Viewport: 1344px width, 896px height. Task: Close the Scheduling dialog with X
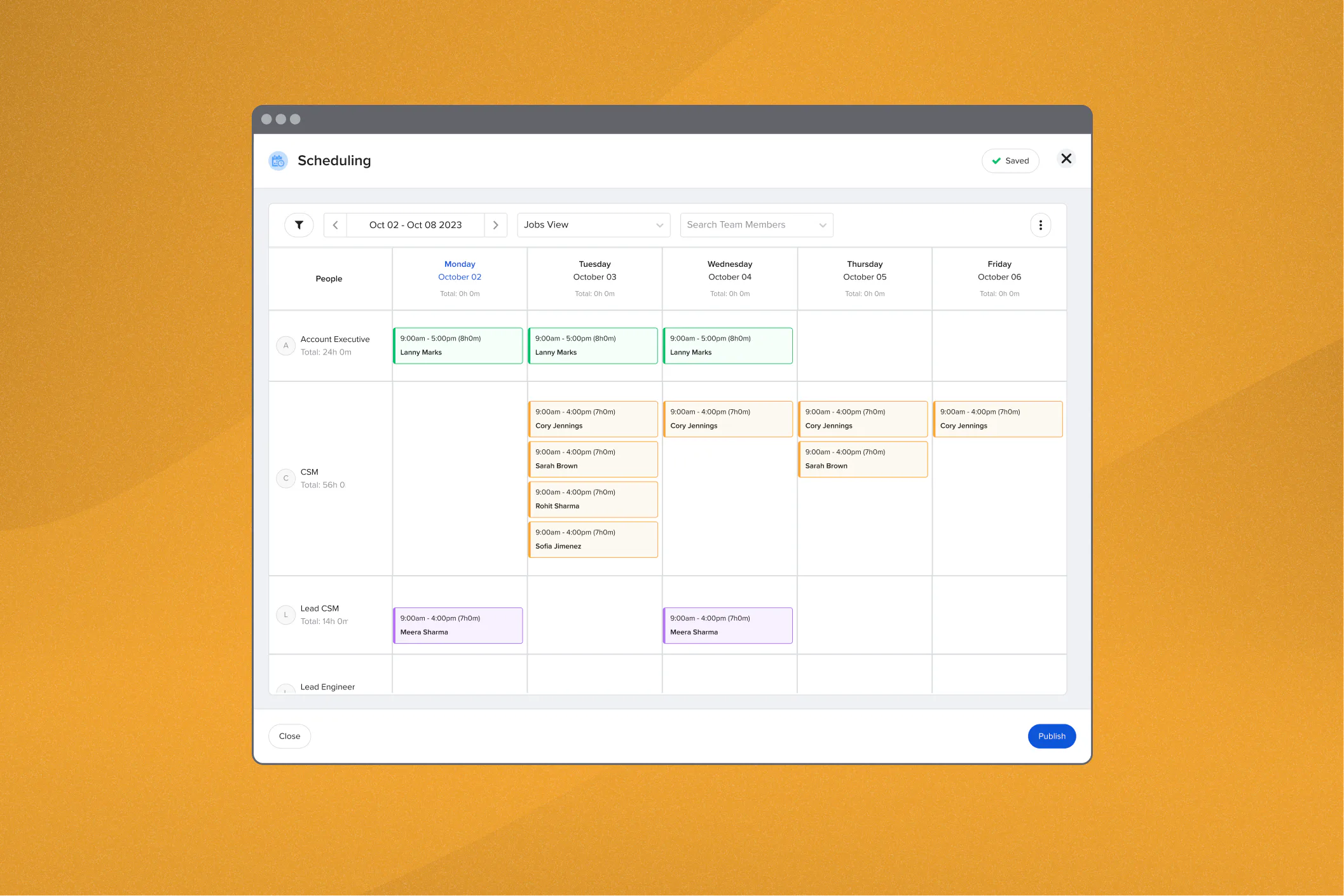click(x=1066, y=159)
